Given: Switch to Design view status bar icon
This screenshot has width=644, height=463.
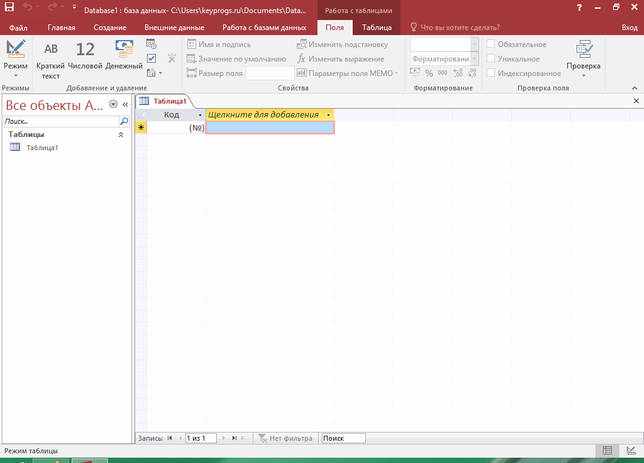Looking at the screenshot, I should tap(631, 451).
